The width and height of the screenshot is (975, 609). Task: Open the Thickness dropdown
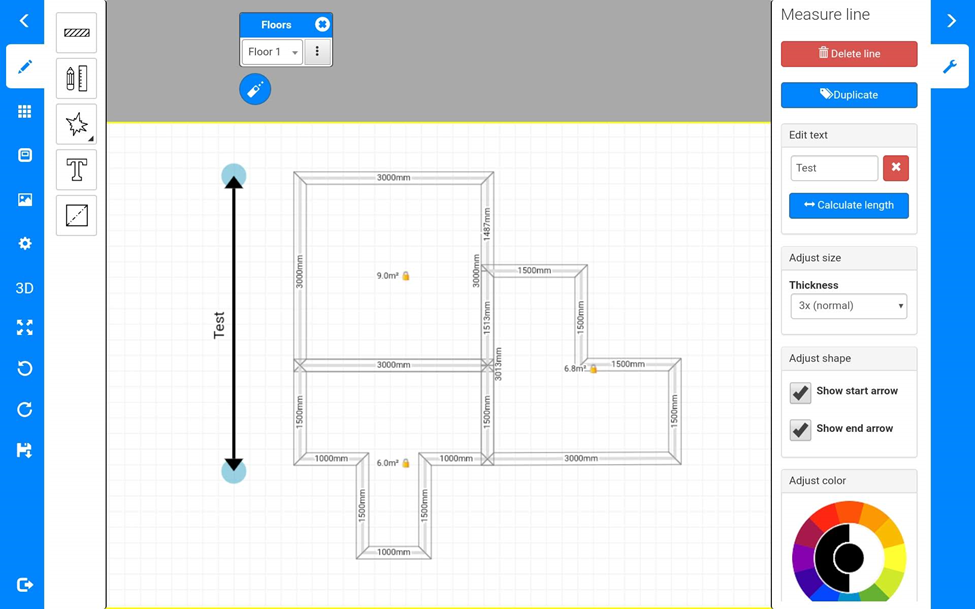coord(848,306)
